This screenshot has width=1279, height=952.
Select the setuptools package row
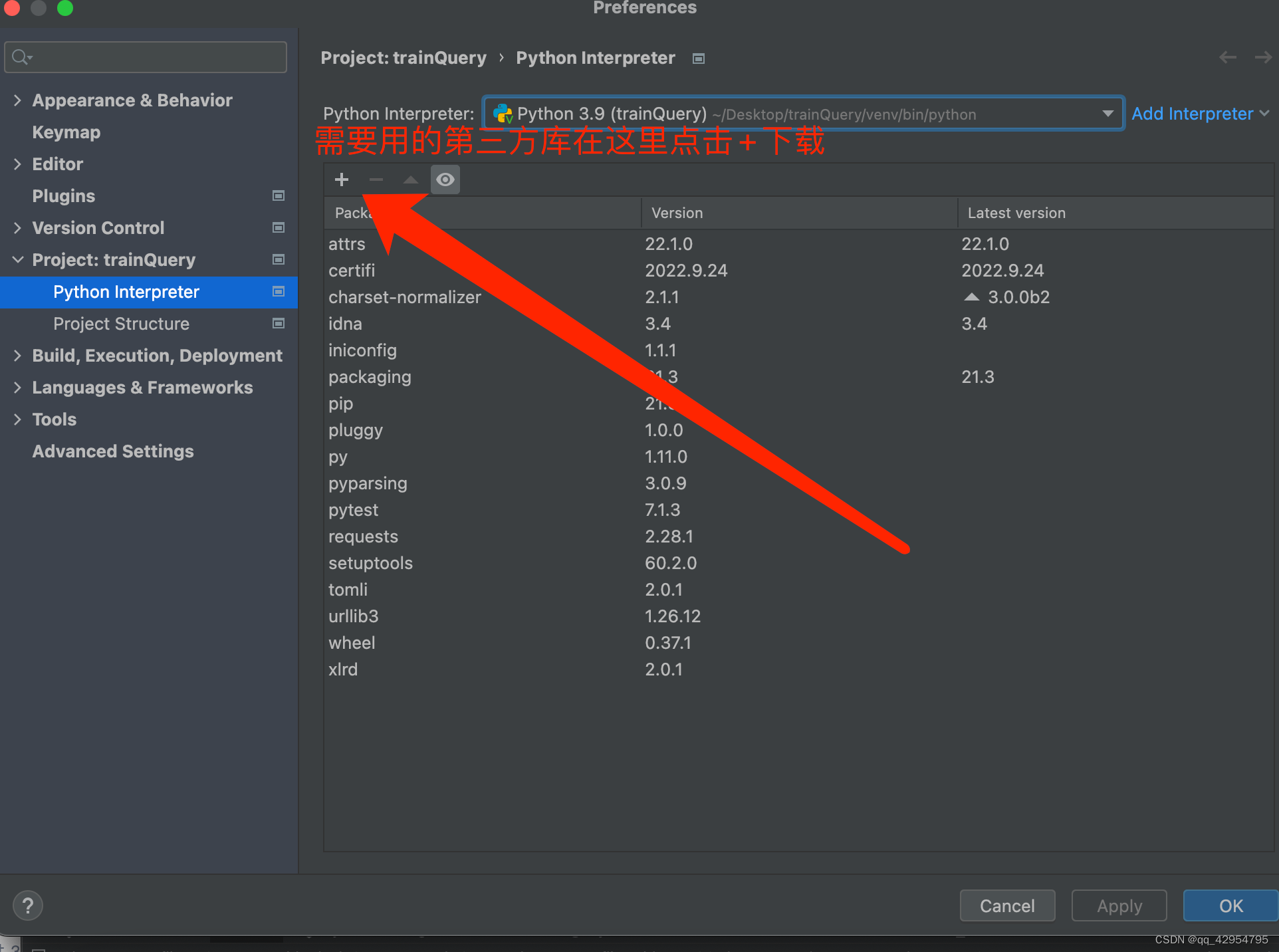pyautogui.click(x=798, y=563)
